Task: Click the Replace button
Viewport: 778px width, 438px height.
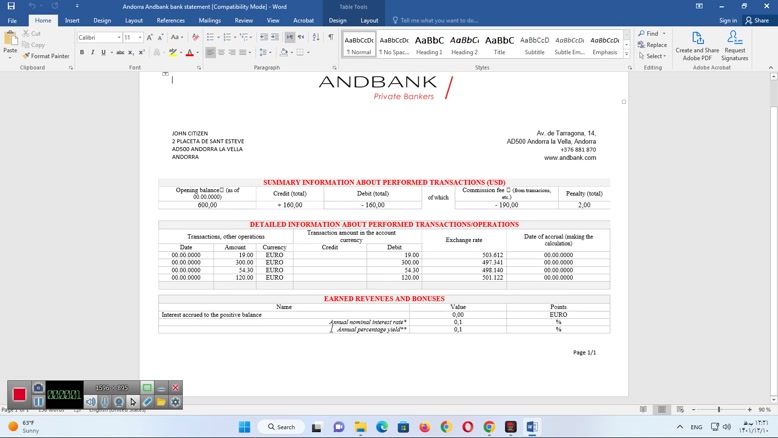Action: [653, 45]
